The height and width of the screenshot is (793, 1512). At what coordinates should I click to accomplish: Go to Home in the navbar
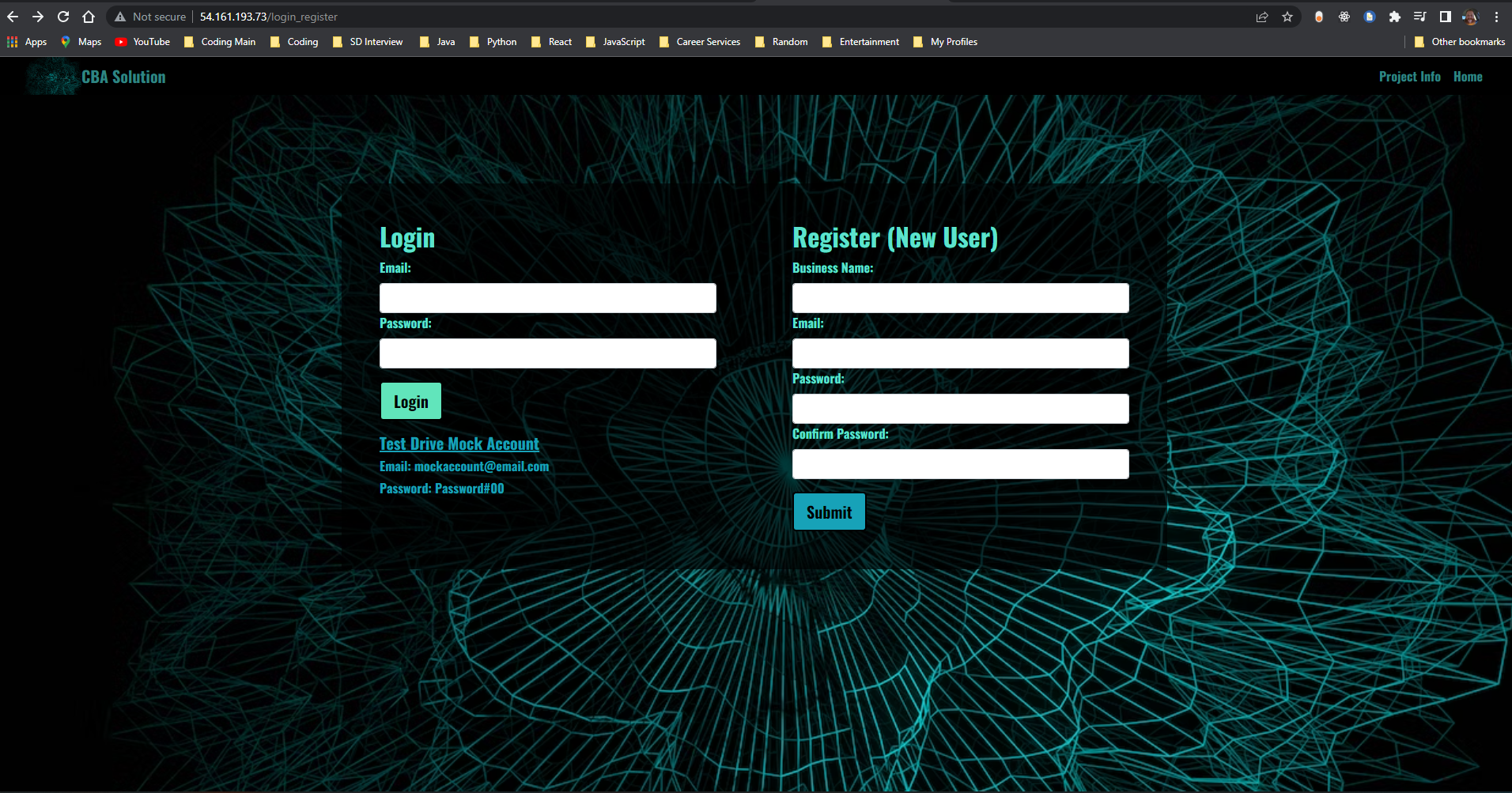point(1468,77)
